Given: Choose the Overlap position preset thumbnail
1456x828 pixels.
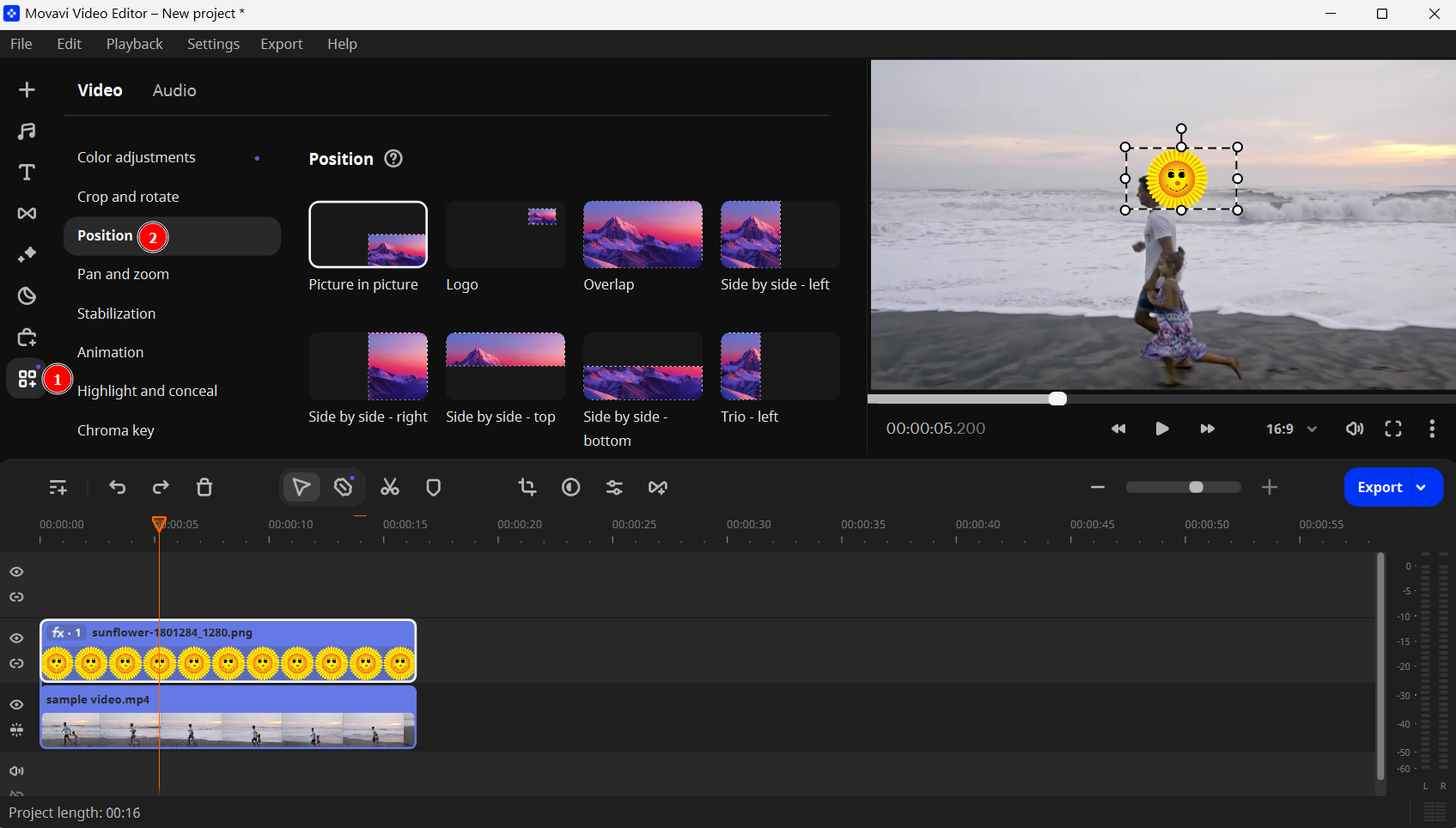Looking at the screenshot, I should (x=643, y=234).
